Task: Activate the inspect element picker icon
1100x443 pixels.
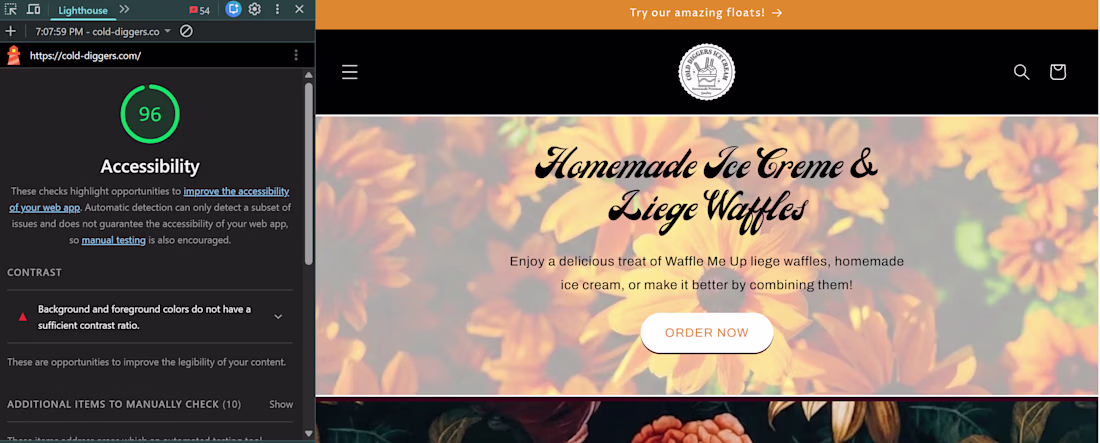Action: click(x=11, y=10)
